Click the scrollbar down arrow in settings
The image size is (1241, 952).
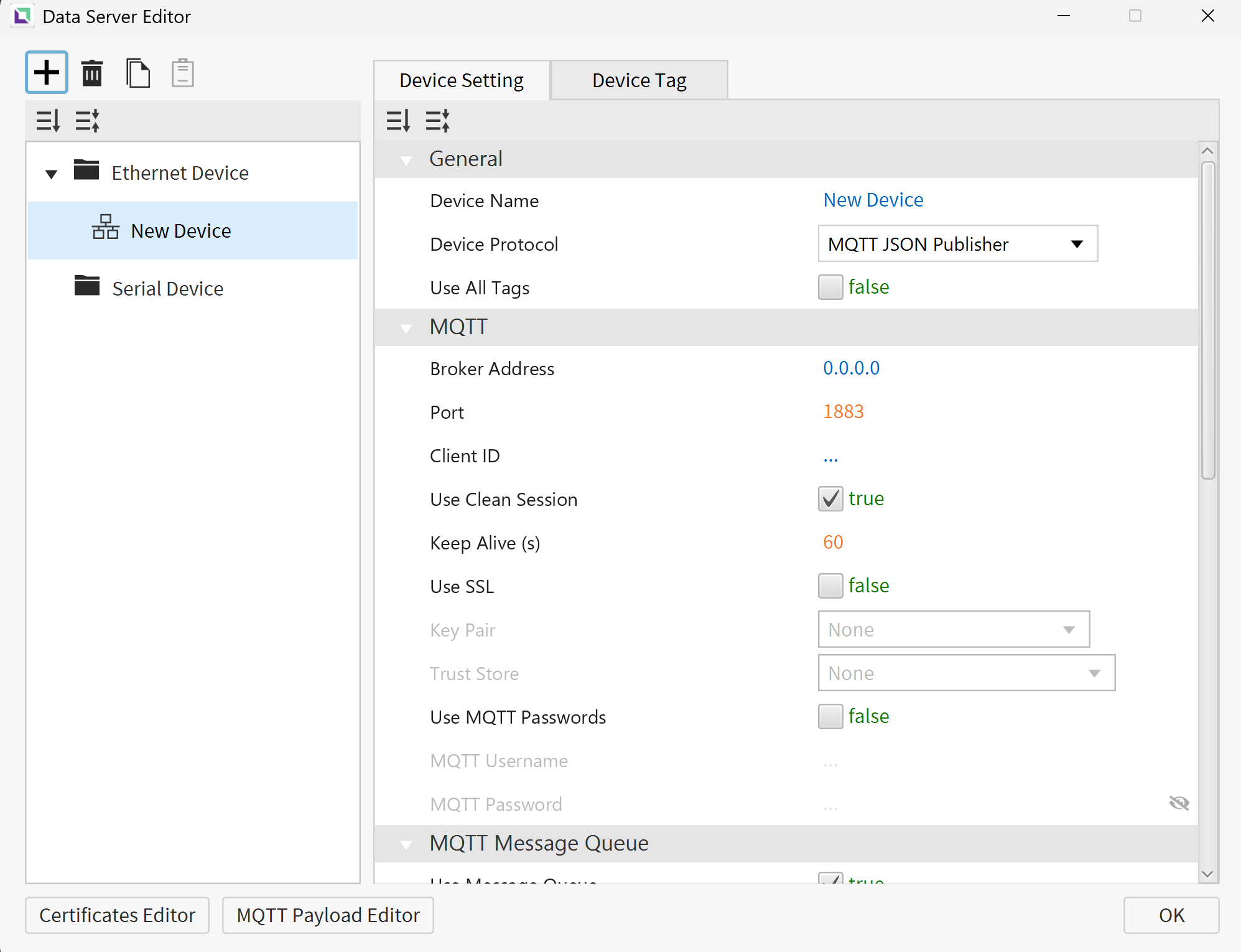click(1208, 874)
